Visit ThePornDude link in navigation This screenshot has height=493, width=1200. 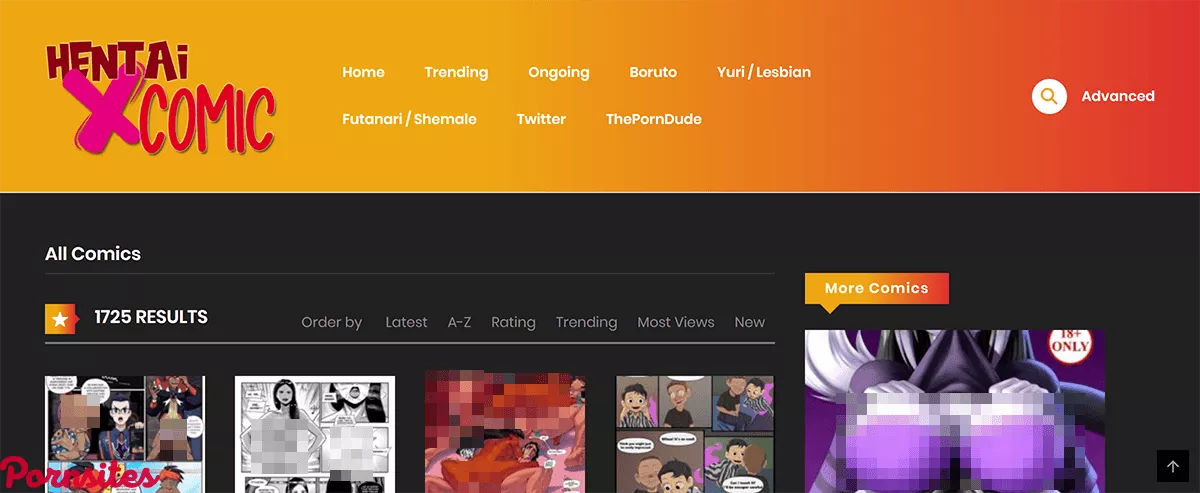point(653,119)
